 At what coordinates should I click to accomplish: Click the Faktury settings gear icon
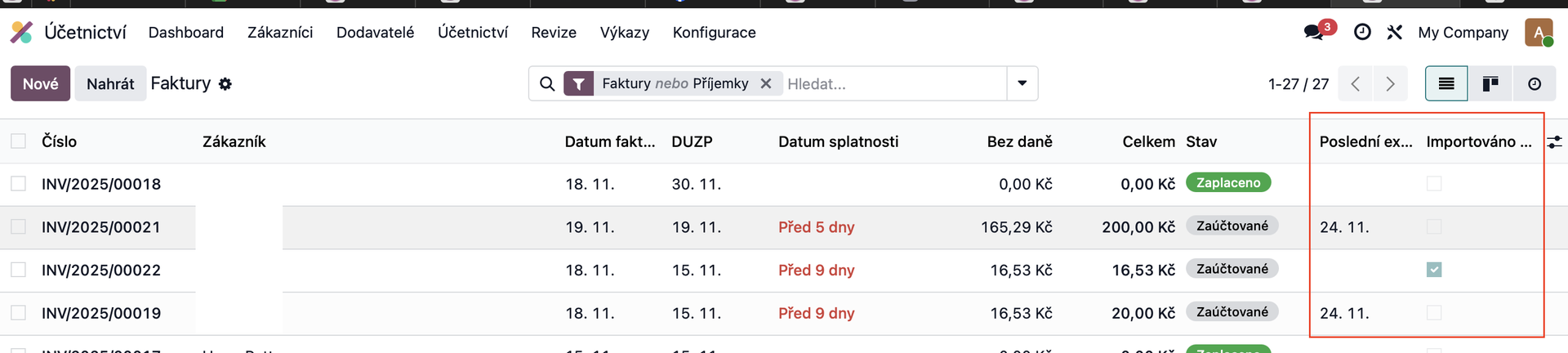tap(225, 84)
